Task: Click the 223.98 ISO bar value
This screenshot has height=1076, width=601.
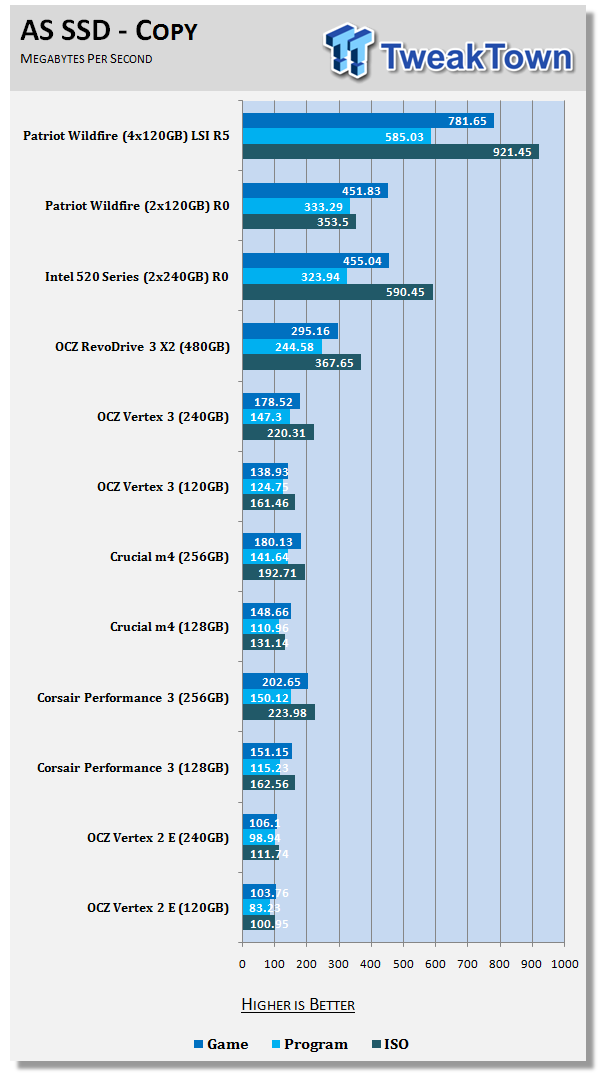Action: pos(288,712)
